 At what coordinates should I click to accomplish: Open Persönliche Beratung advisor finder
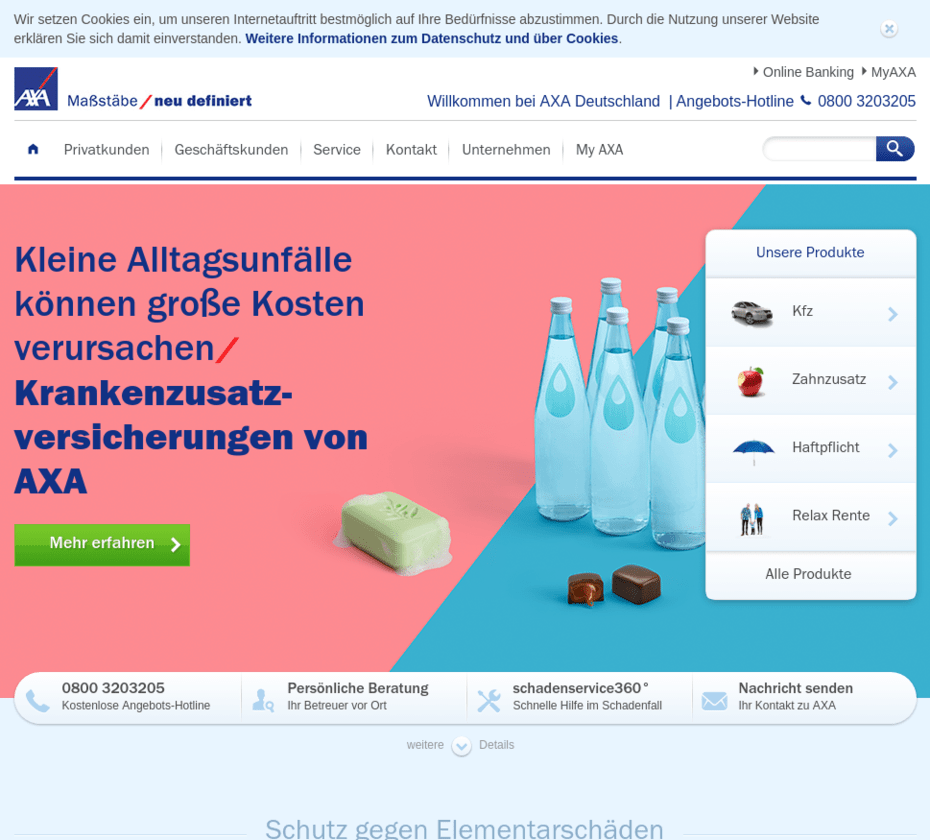[356, 697]
